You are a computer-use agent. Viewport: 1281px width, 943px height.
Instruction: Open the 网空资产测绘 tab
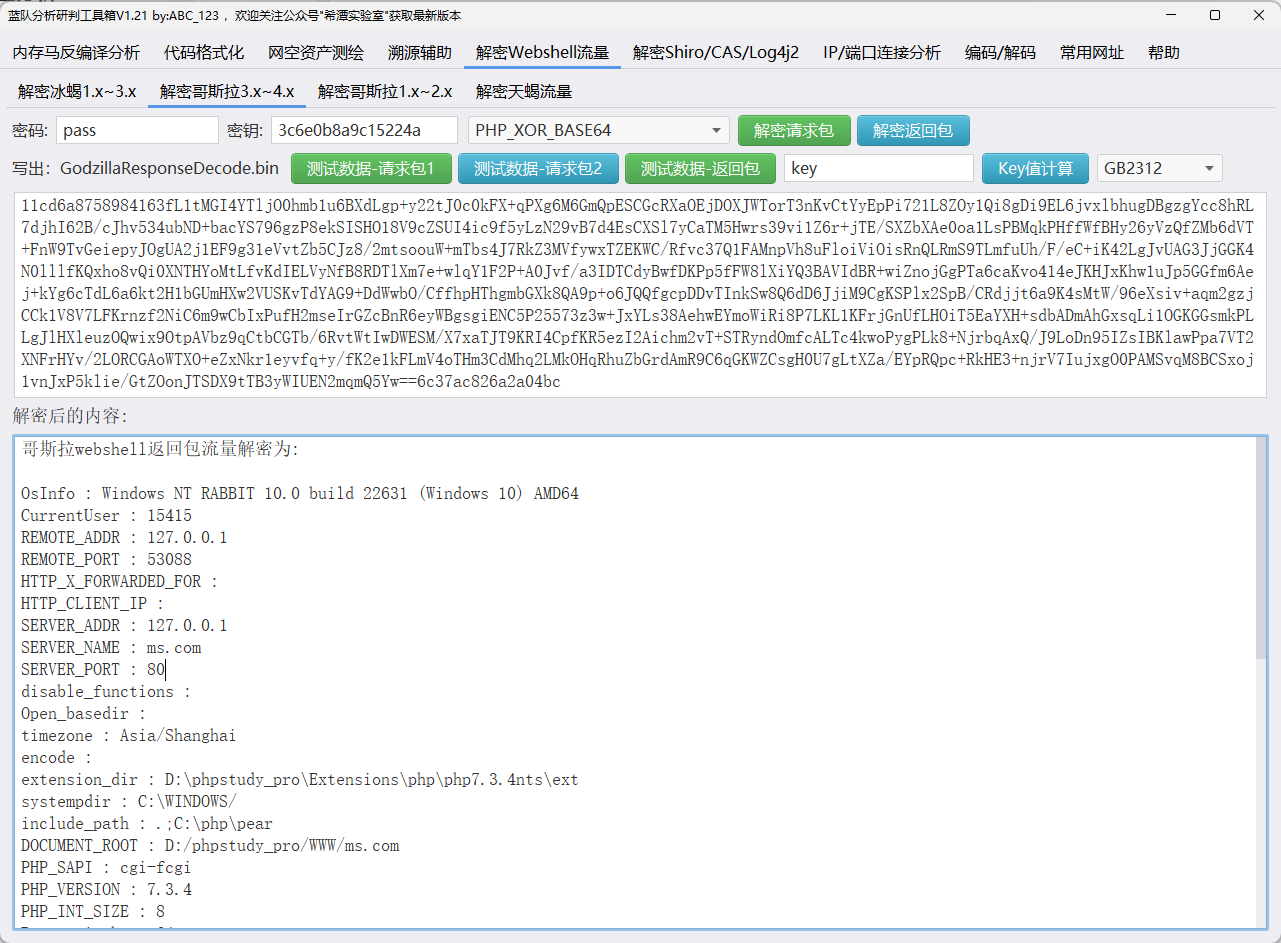[x=316, y=53]
